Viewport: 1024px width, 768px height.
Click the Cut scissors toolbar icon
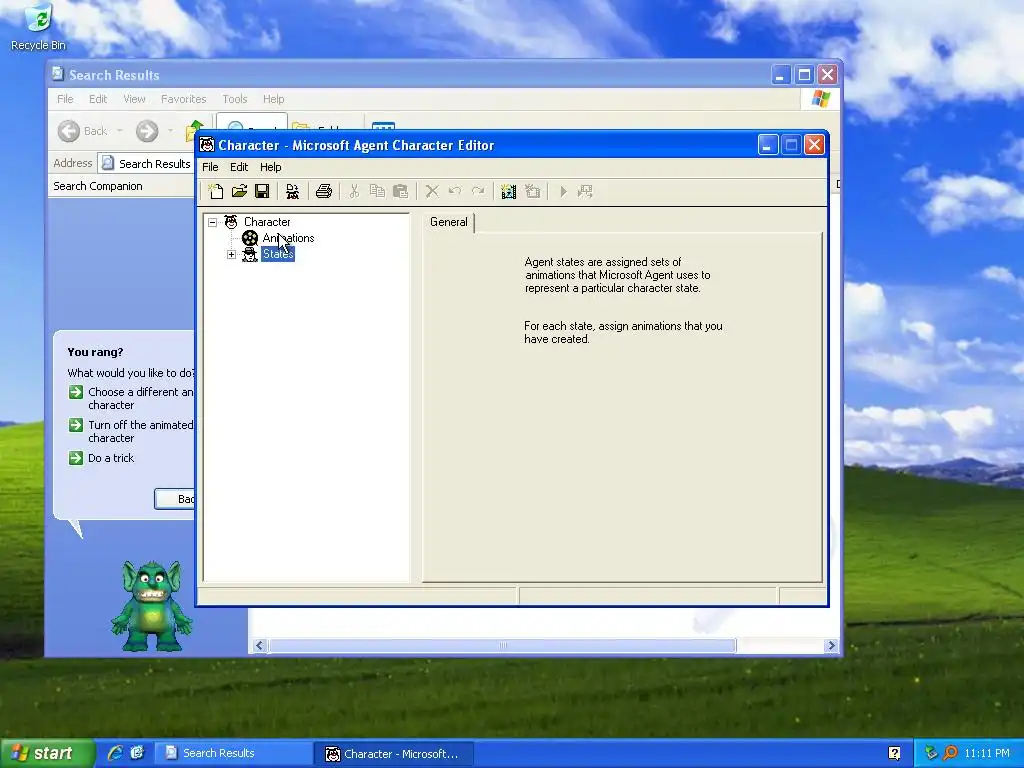(x=354, y=191)
